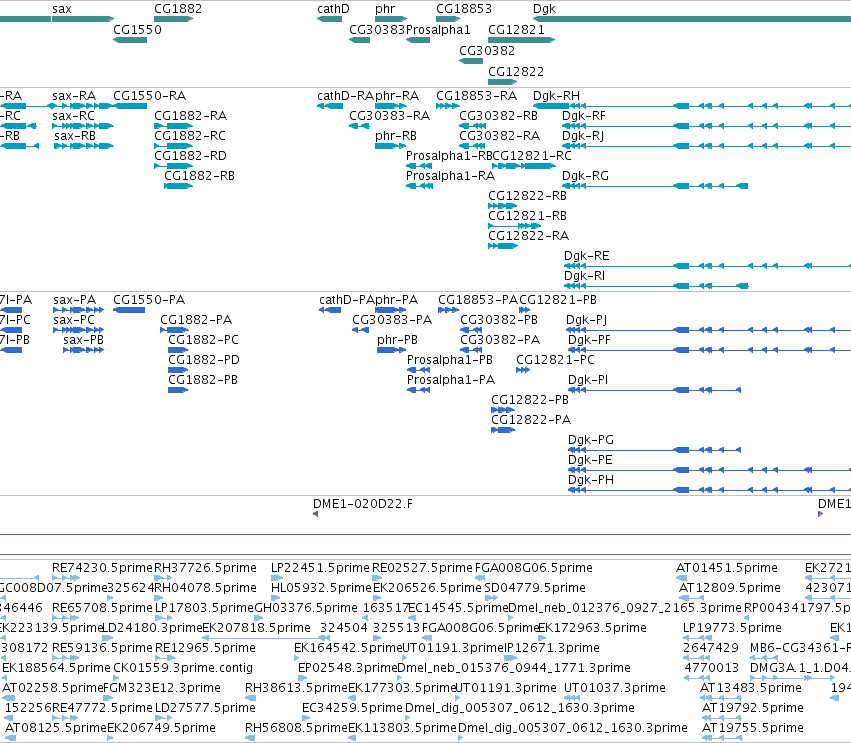Click the CG30383-PA protein label

(x=392, y=320)
